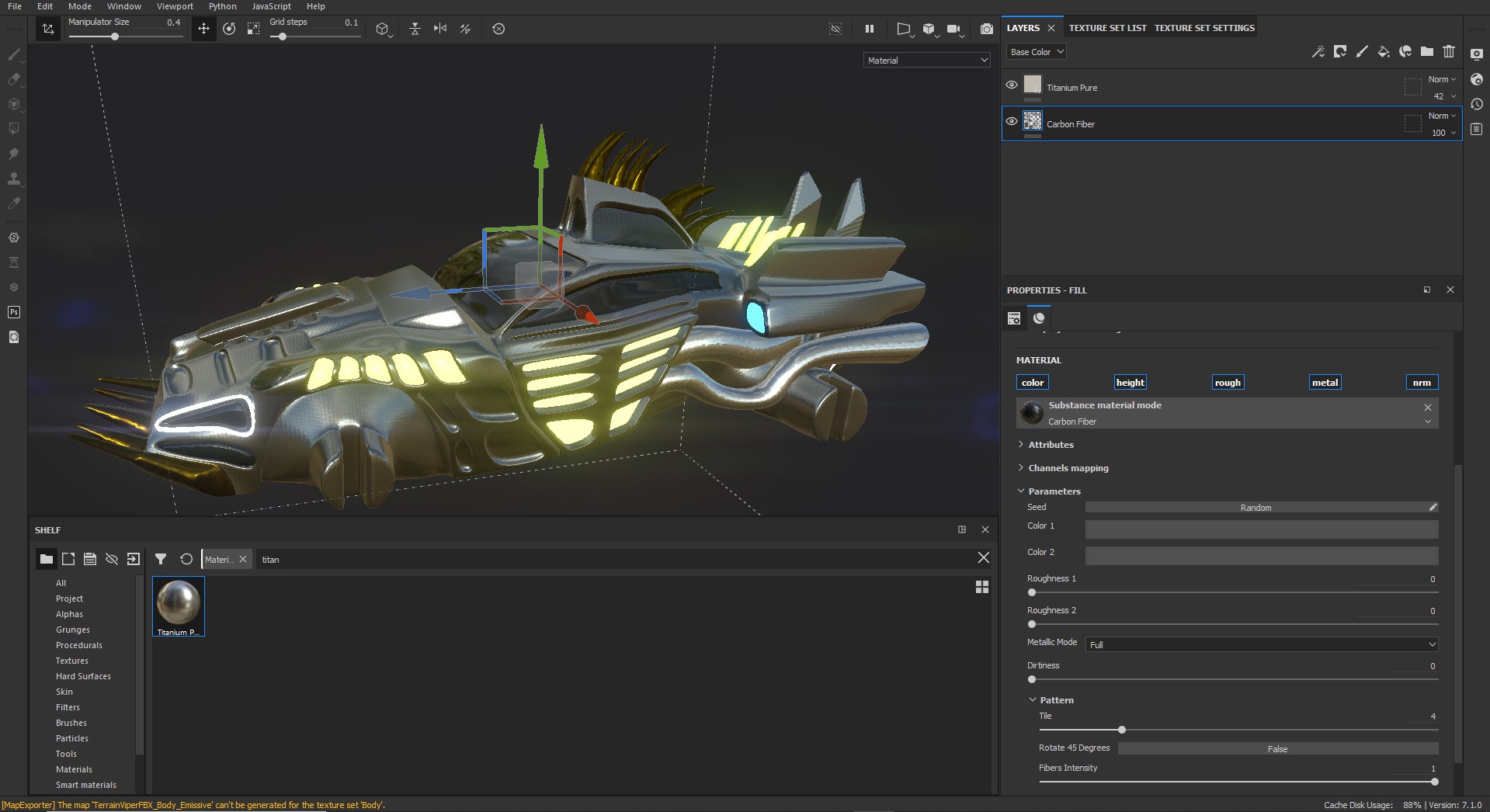The width and height of the screenshot is (1490, 812).
Task: Hide the Carbon Fiber layer
Action: (x=1012, y=121)
